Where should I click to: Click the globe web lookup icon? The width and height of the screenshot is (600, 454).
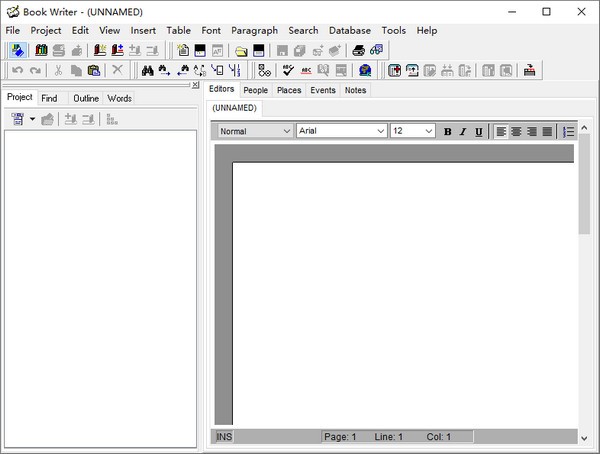pos(365,70)
